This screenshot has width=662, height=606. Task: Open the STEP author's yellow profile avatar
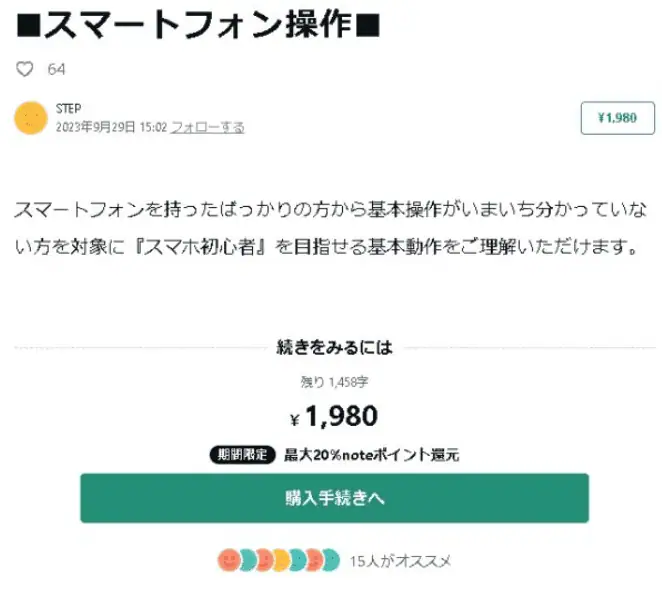pos(31,118)
